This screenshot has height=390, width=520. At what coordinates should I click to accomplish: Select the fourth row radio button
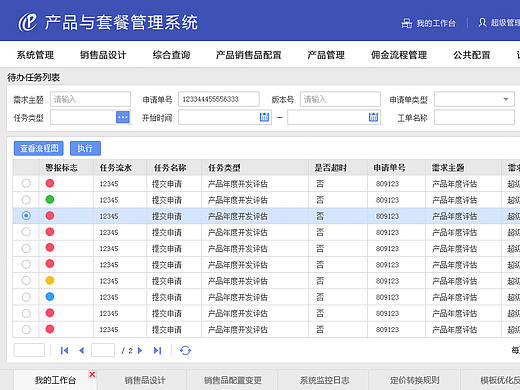point(26,232)
